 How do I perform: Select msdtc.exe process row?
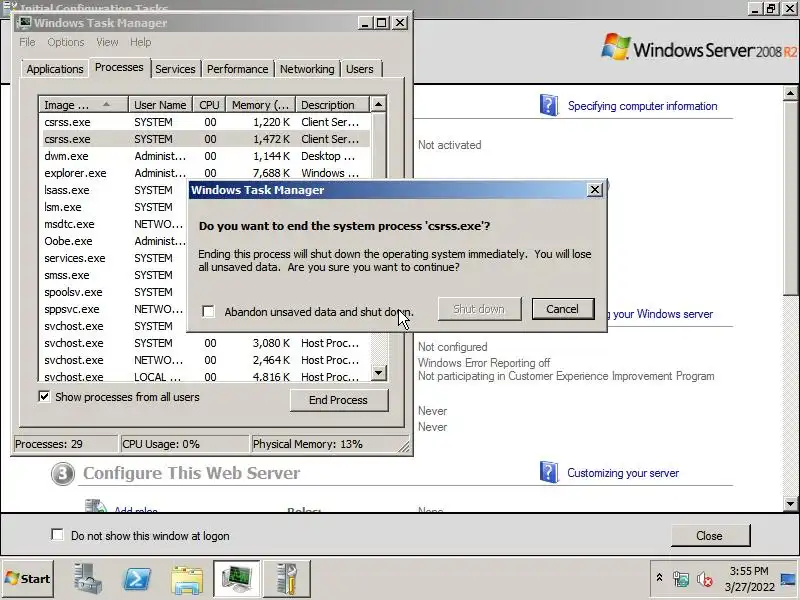113,224
